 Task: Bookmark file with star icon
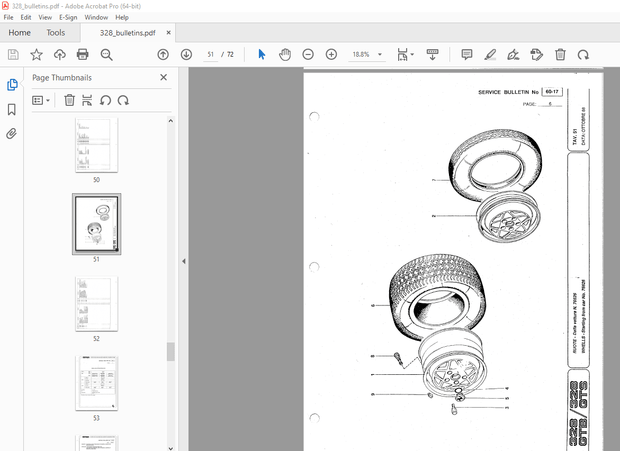tap(36, 55)
